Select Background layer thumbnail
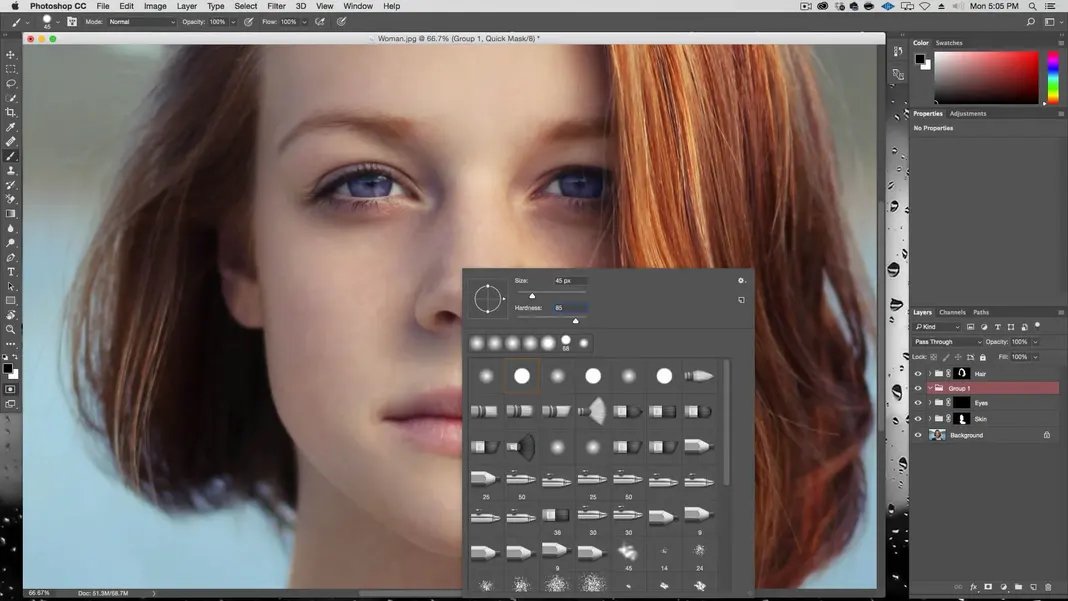The height and width of the screenshot is (601, 1068). tap(937, 435)
